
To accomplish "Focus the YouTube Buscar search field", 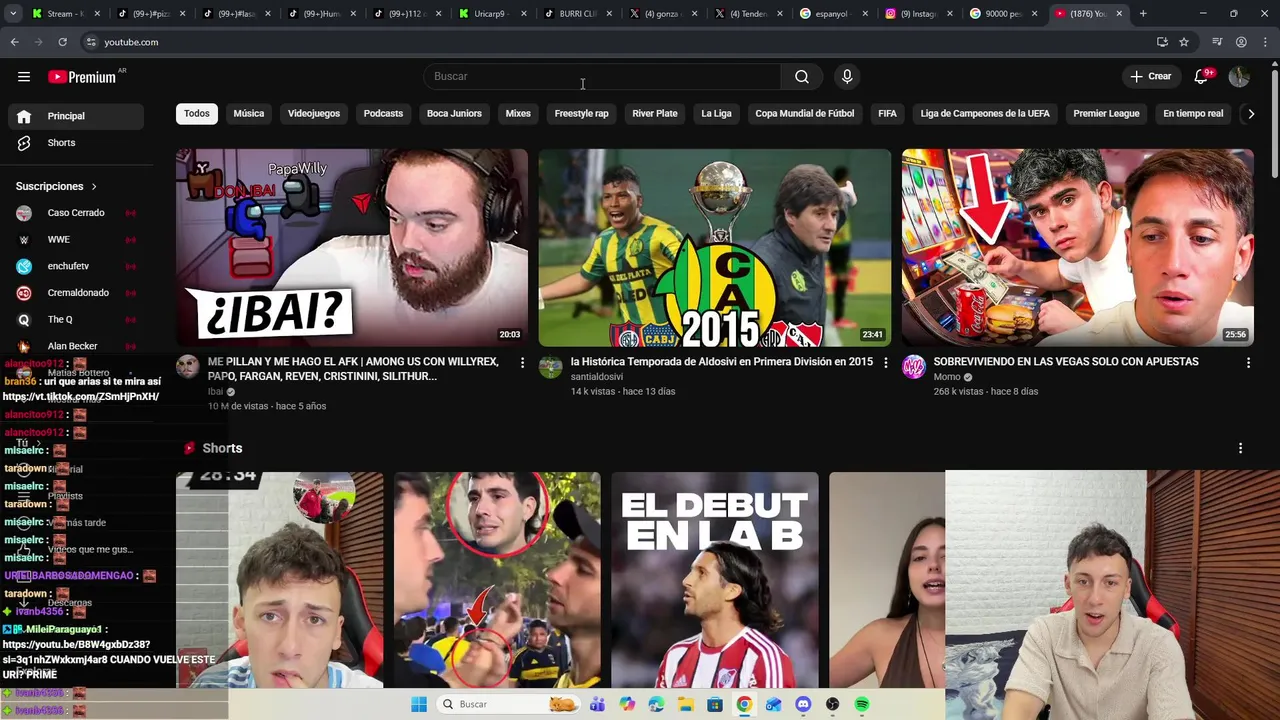I will tap(602, 77).
